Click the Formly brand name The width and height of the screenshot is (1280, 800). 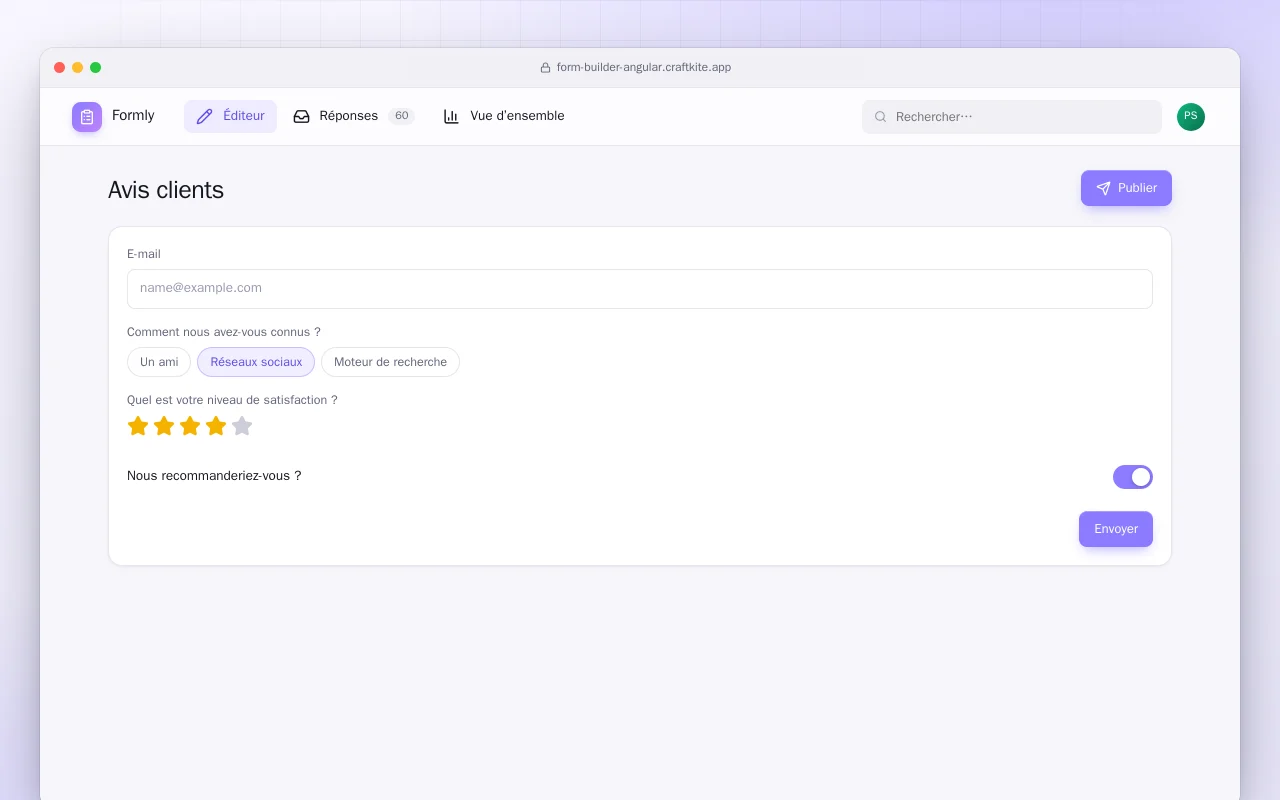(133, 116)
